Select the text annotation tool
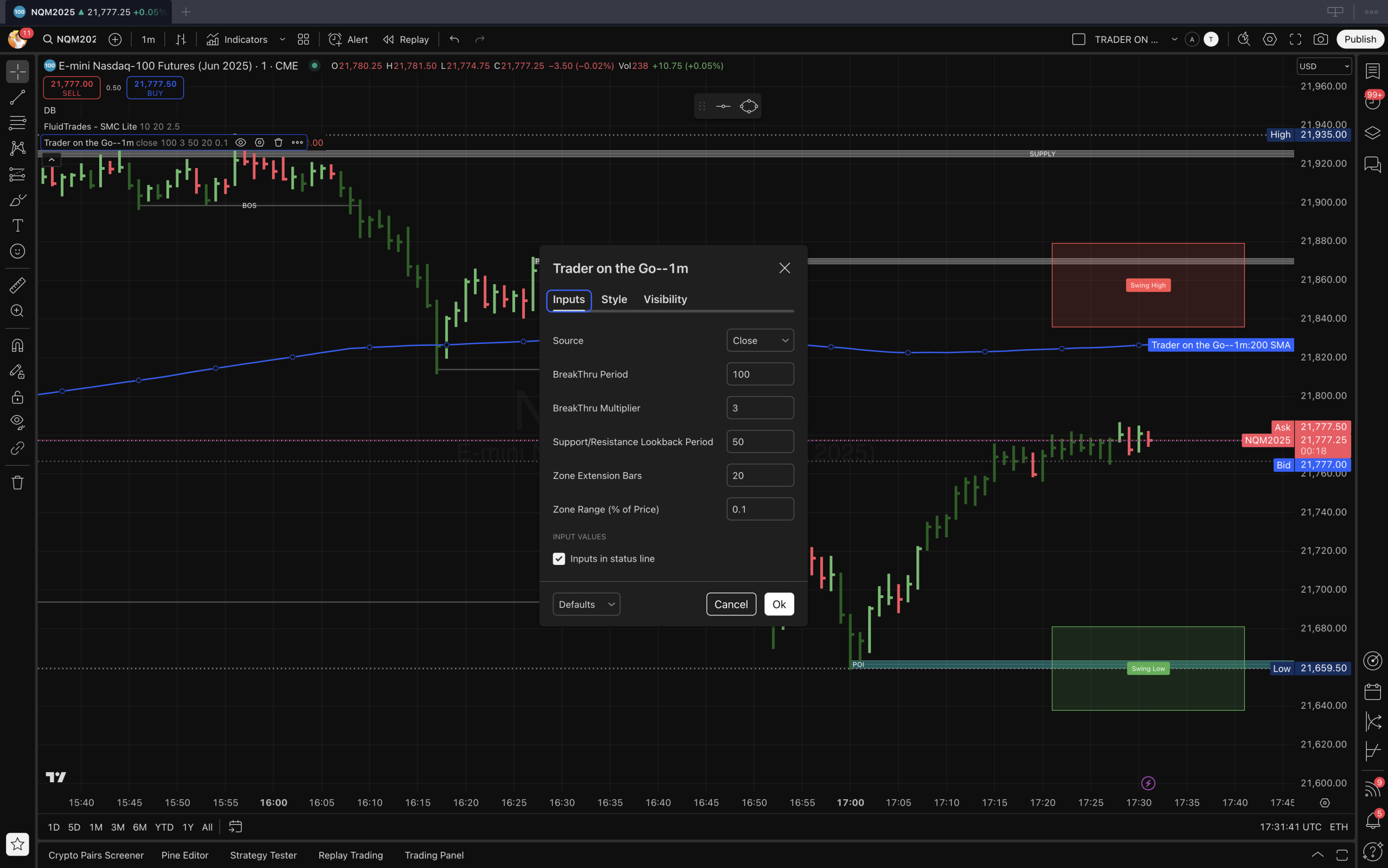This screenshot has height=868, width=1388. click(x=18, y=226)
